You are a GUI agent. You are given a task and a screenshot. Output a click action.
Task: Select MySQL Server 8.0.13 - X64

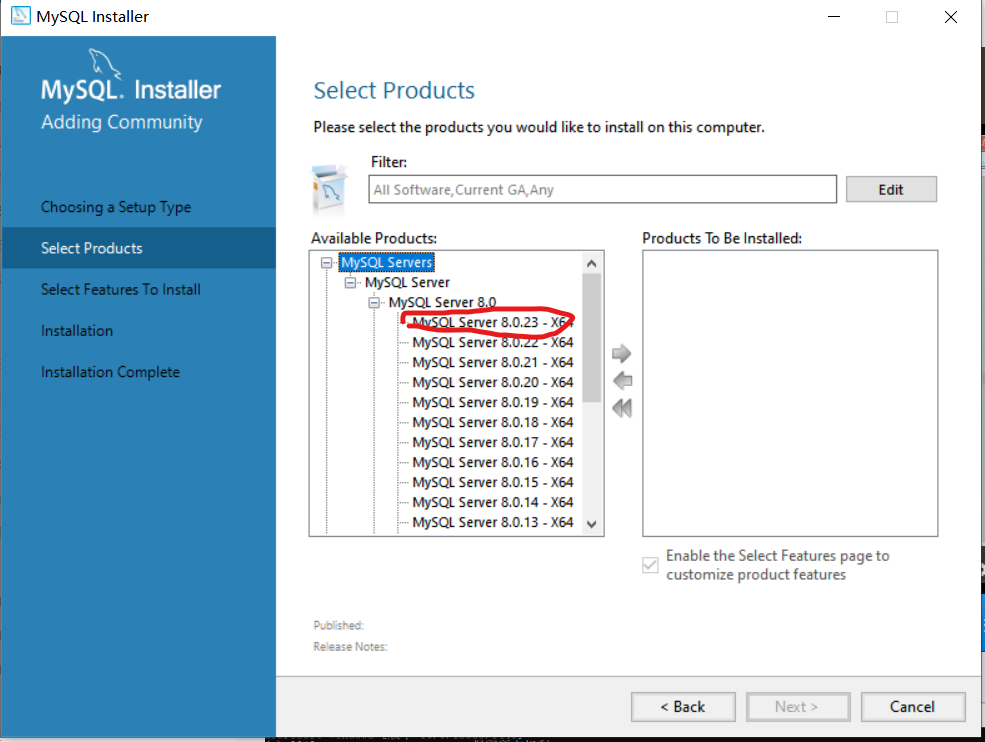point(492,523)
